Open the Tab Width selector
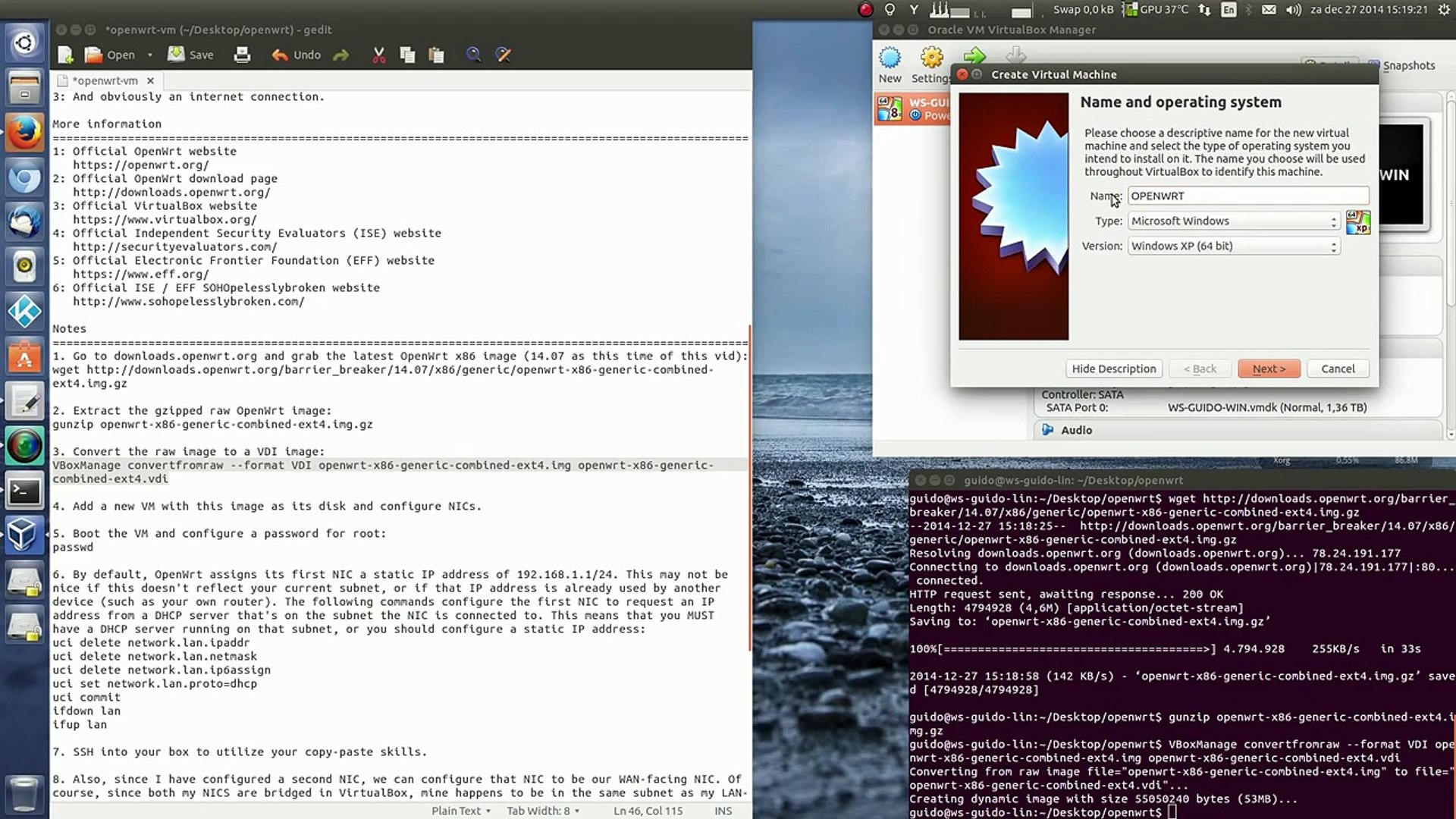The width and height of the screenshot is (1456, 819). [x=543, y=811]
